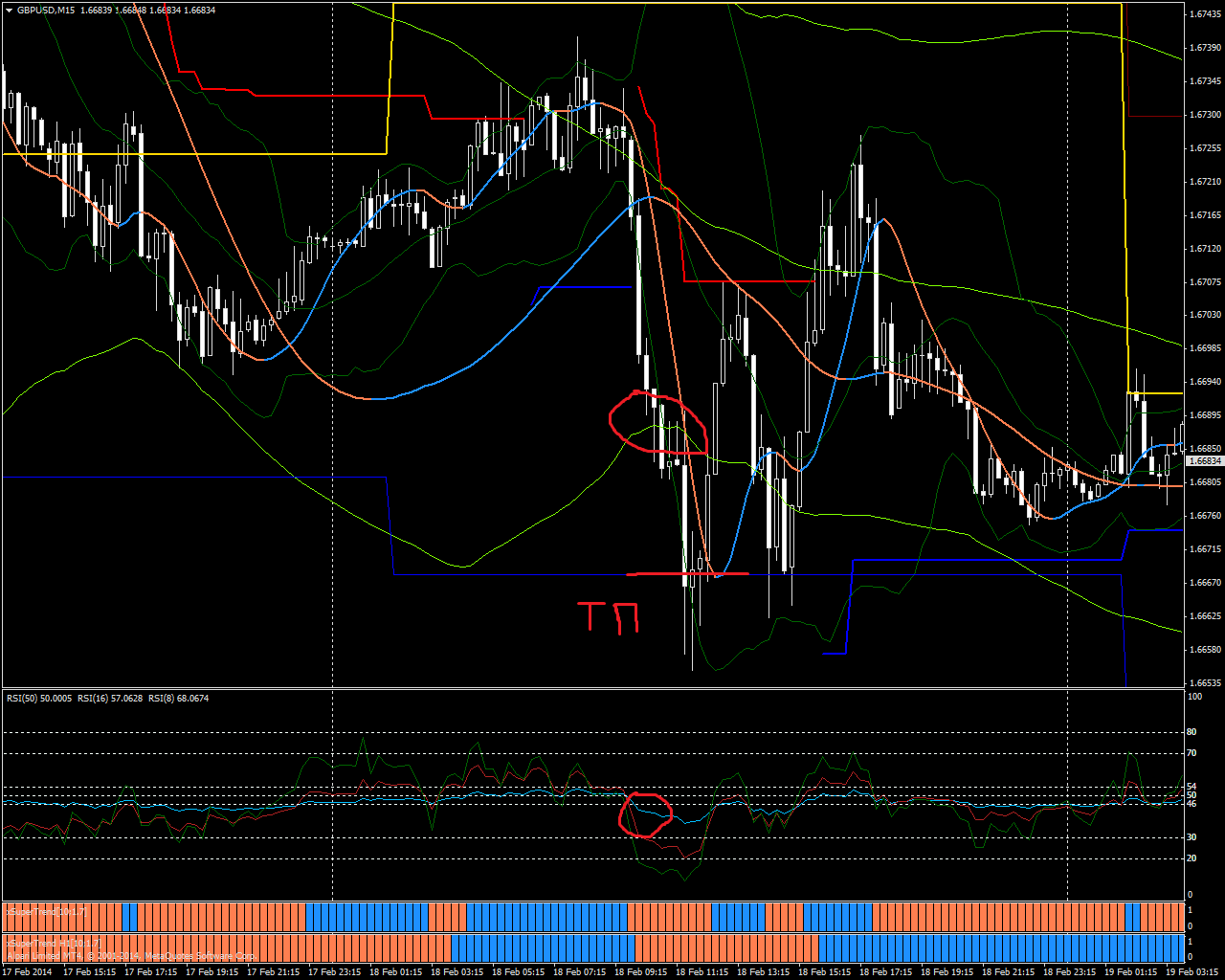The width and height of the screenshot is (1225, 980).
Task: Click the 18 Feb 21:15 time label
Action: 1008,971
